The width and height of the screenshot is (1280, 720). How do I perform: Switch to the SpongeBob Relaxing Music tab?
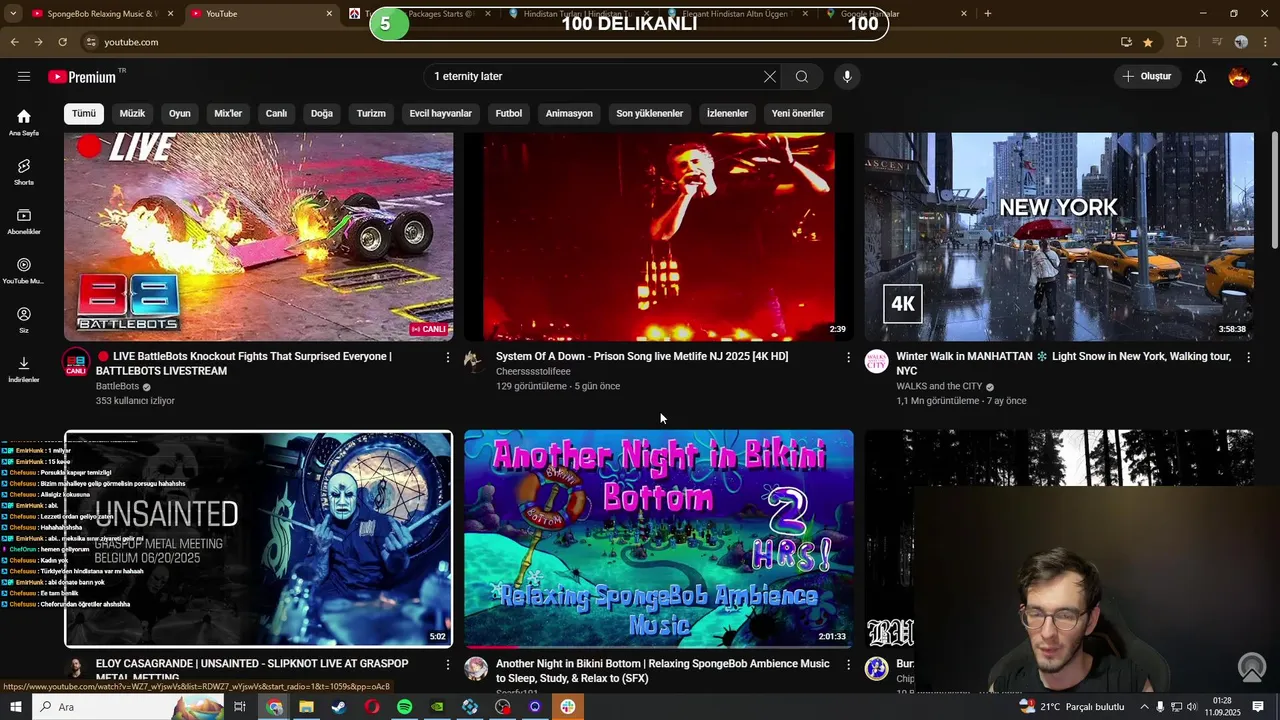pos(95,14)
